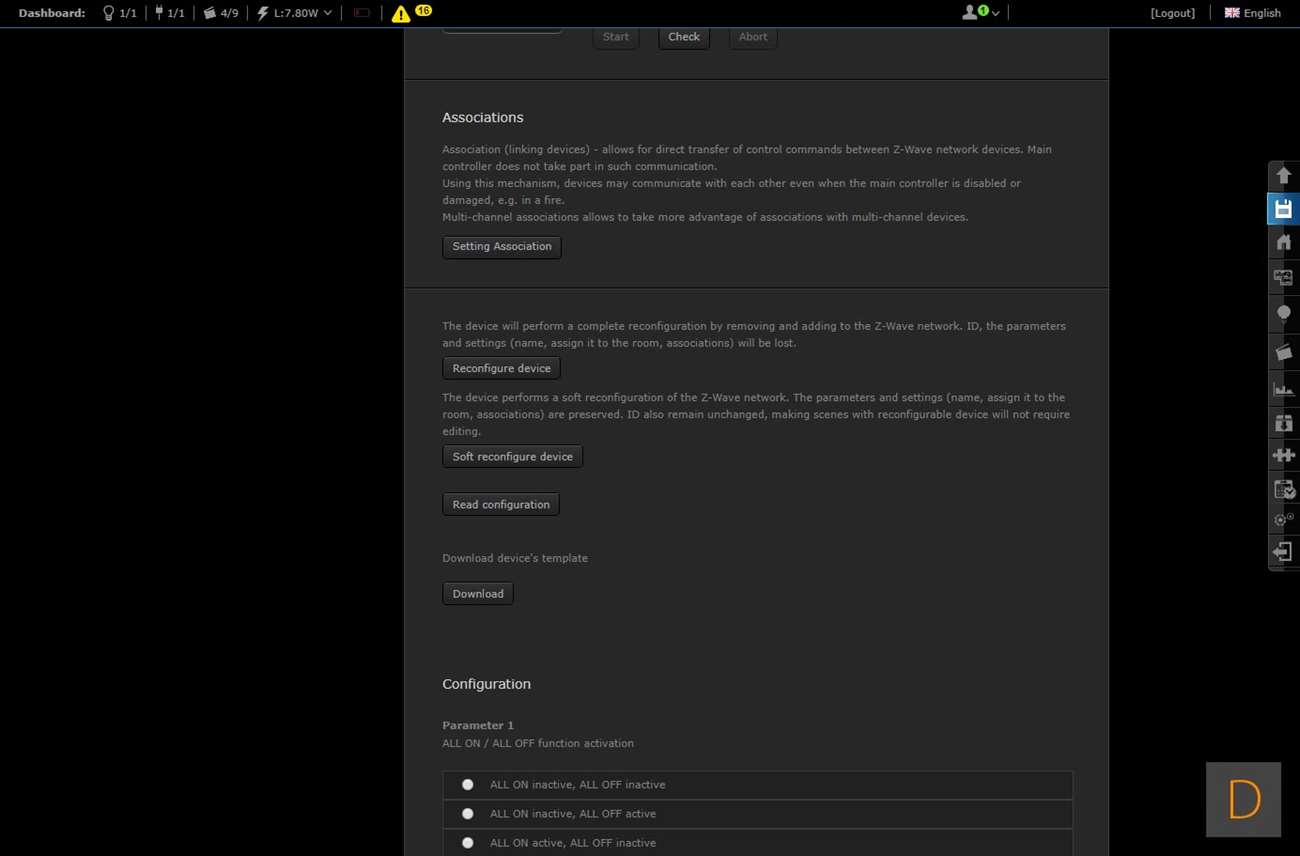The height and width of the screenshot is (856, 1300).
Task: Click the Setting Association button
Action: 501,247
